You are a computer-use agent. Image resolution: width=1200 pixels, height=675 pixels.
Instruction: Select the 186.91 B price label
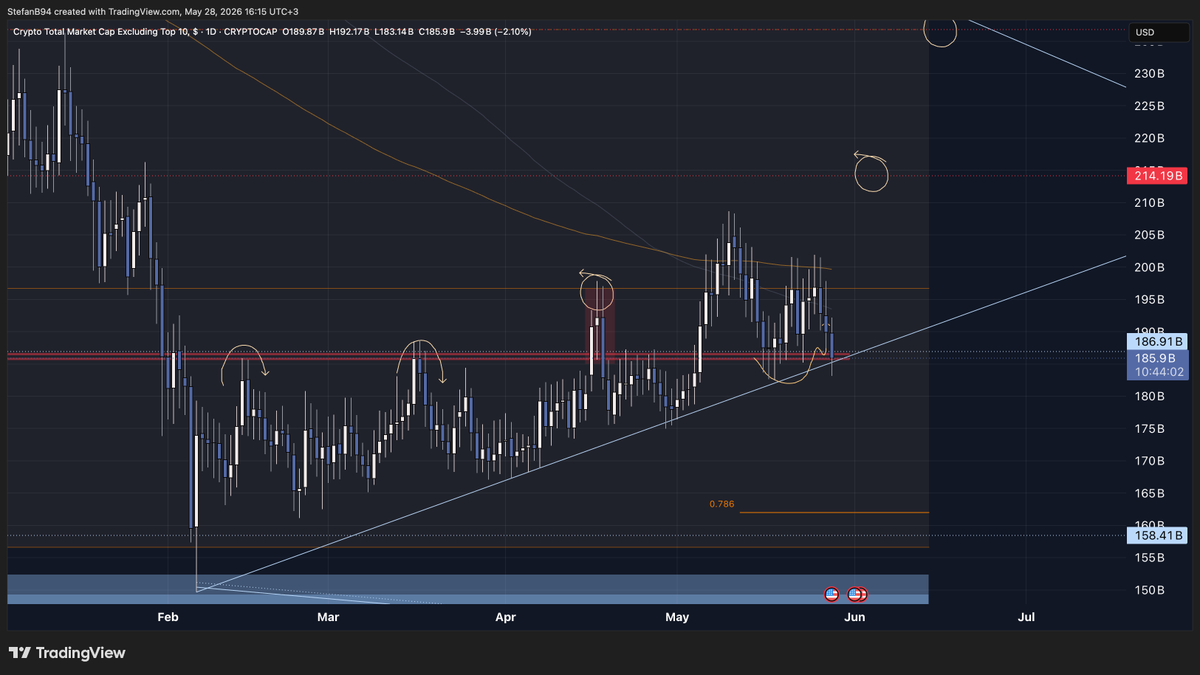tap(1157, 341)
